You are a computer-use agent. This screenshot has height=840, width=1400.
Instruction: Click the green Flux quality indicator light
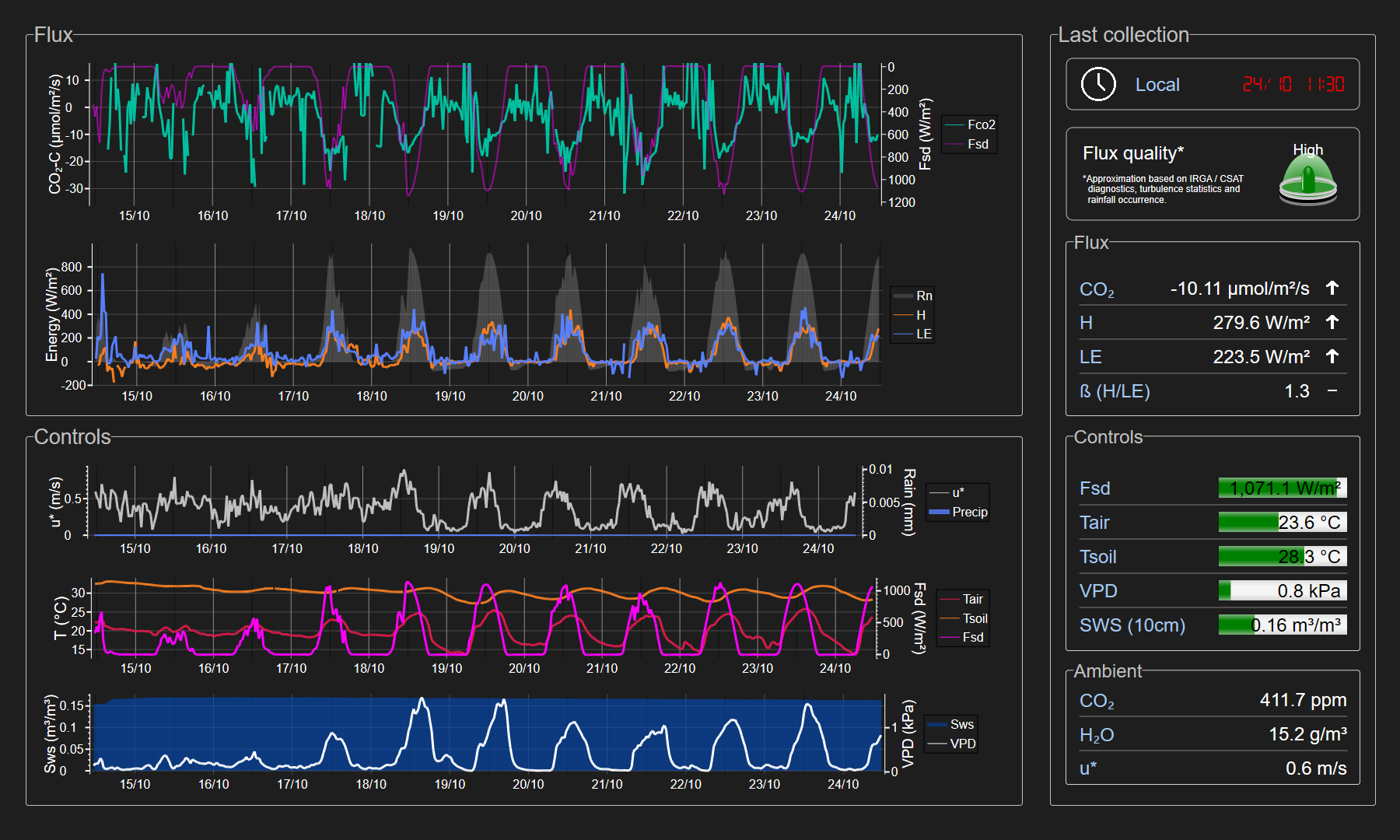click(x=1307, y=180)
